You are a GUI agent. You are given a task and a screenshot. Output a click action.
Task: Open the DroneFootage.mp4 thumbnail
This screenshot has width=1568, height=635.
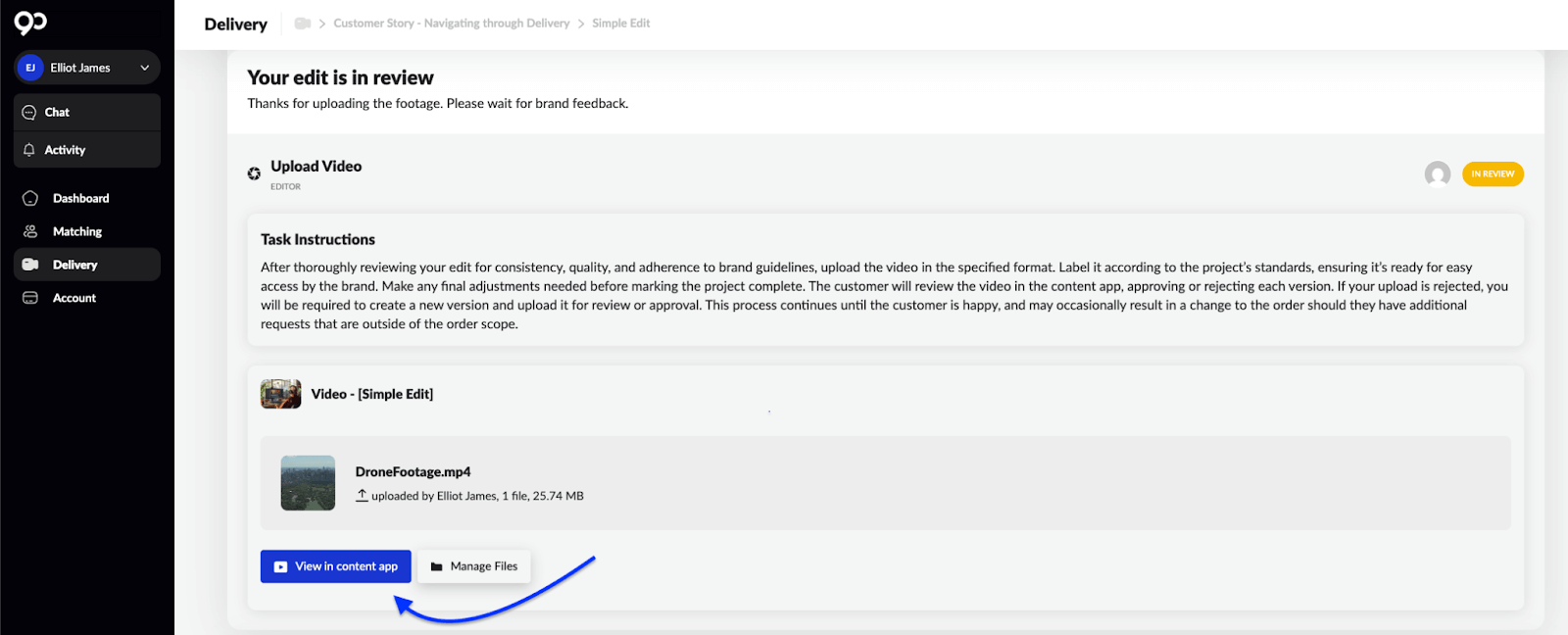click(308, 483)
